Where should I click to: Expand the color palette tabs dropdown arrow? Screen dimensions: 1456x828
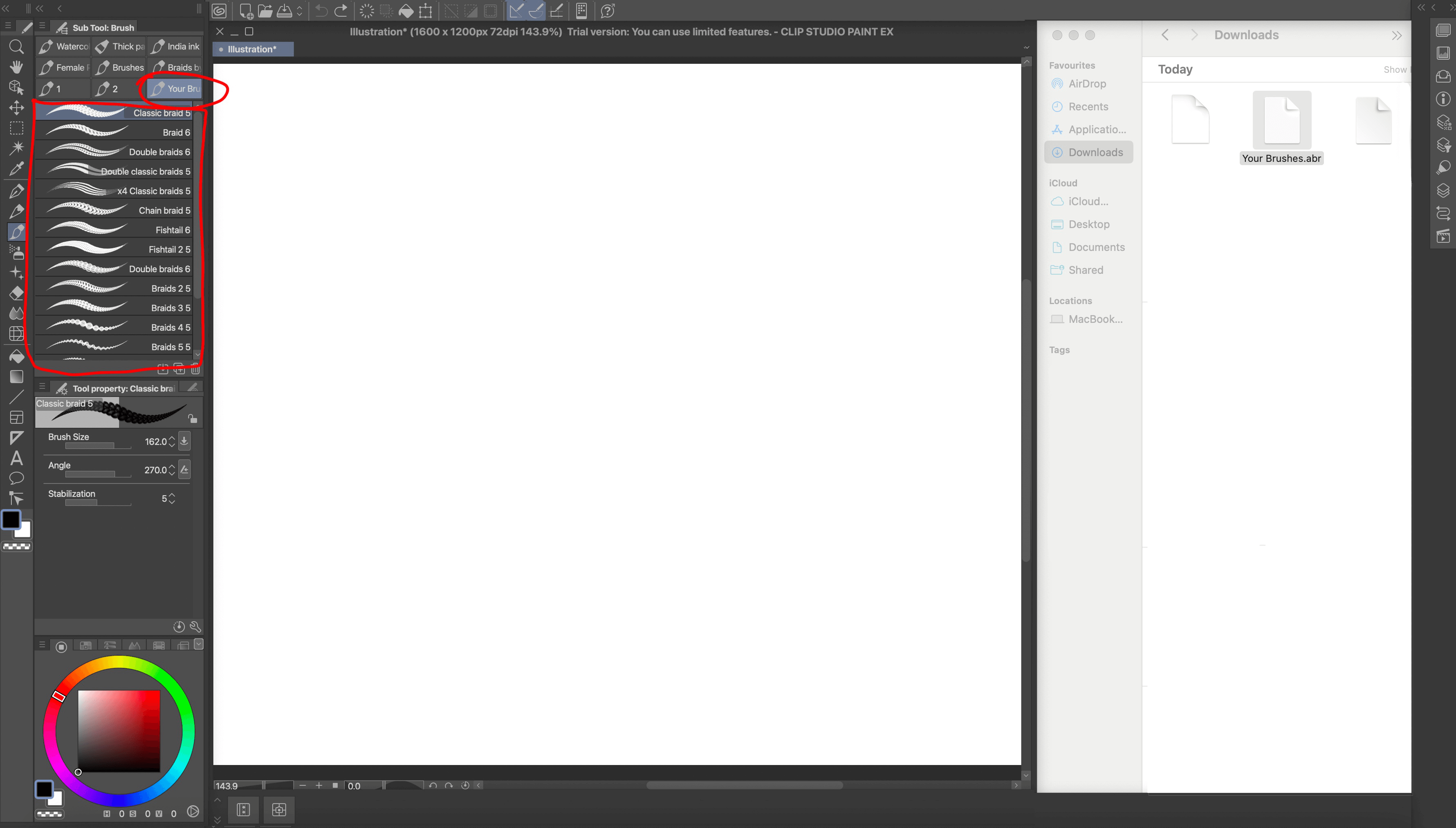click(x=198, y=644)
